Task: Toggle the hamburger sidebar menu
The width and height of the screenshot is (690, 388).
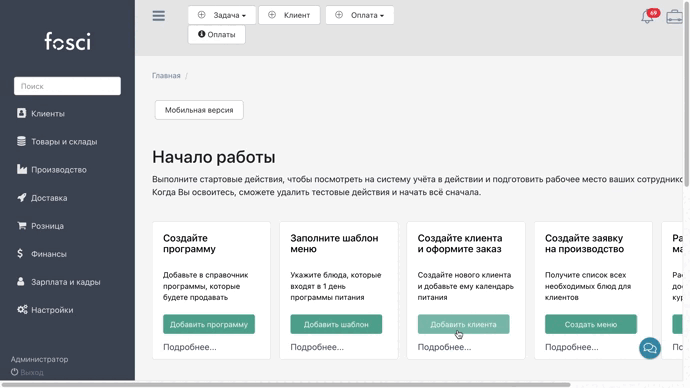Action: coord(158,16)
